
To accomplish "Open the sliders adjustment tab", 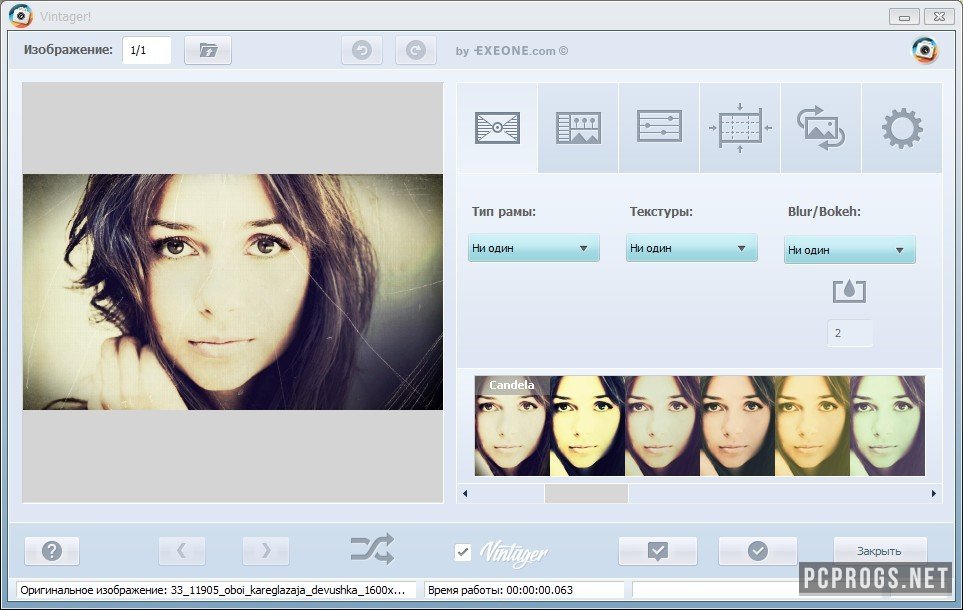I will pos(659,127).
